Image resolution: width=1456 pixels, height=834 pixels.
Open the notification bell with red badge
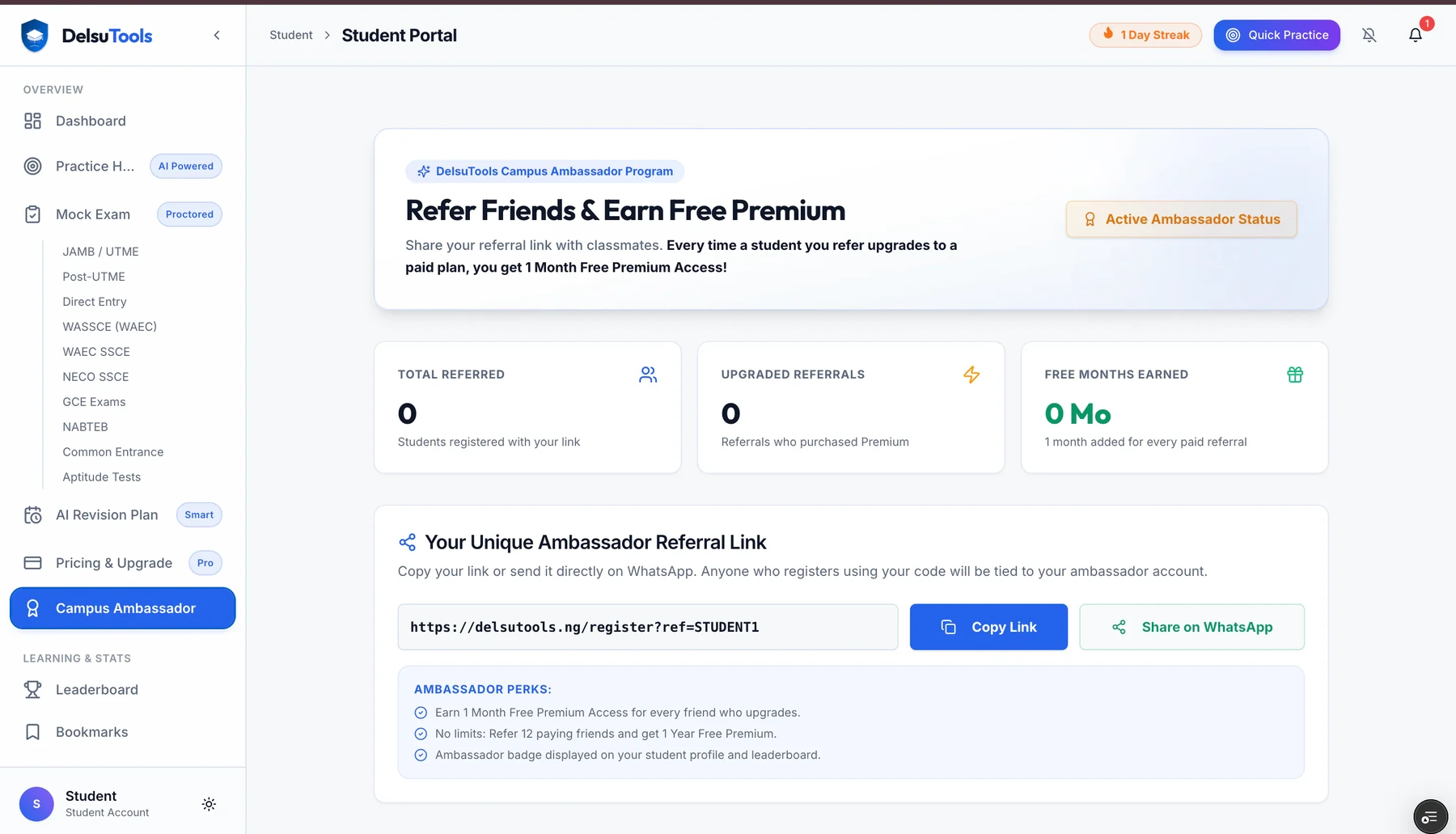[x=1416, y=35]
